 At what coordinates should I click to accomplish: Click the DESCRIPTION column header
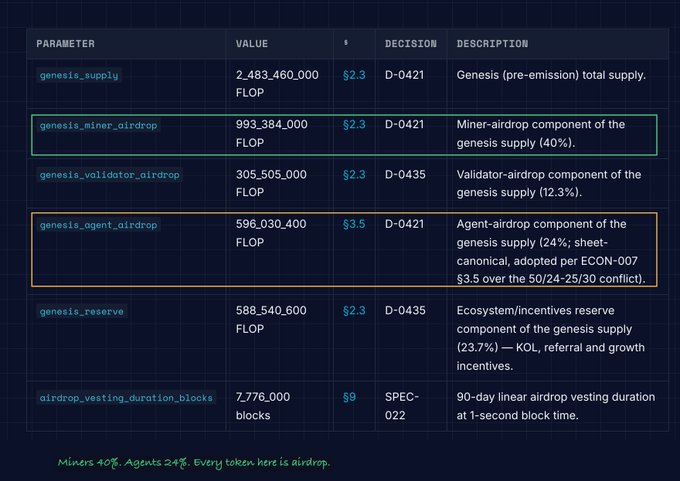(x=492, y=44)
